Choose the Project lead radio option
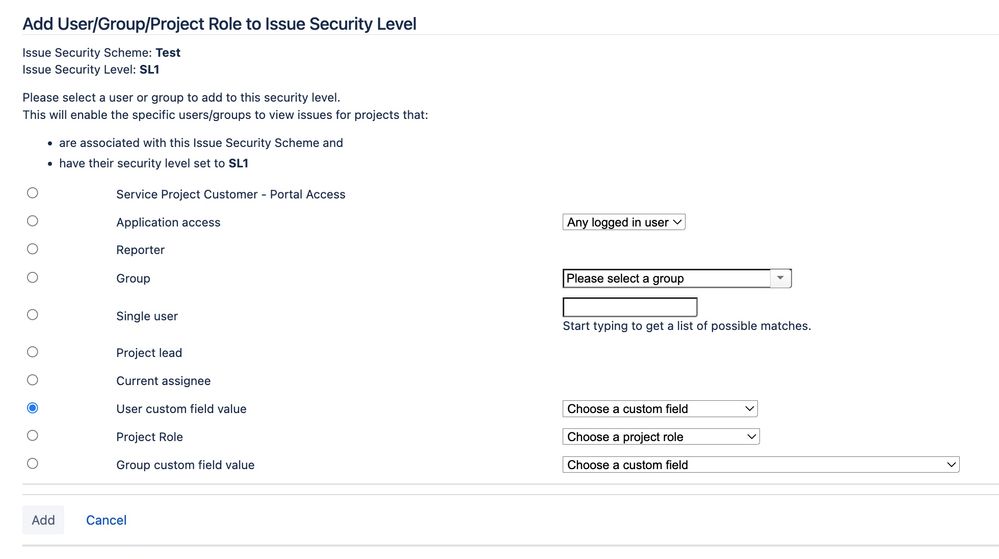 click(33, 352)
